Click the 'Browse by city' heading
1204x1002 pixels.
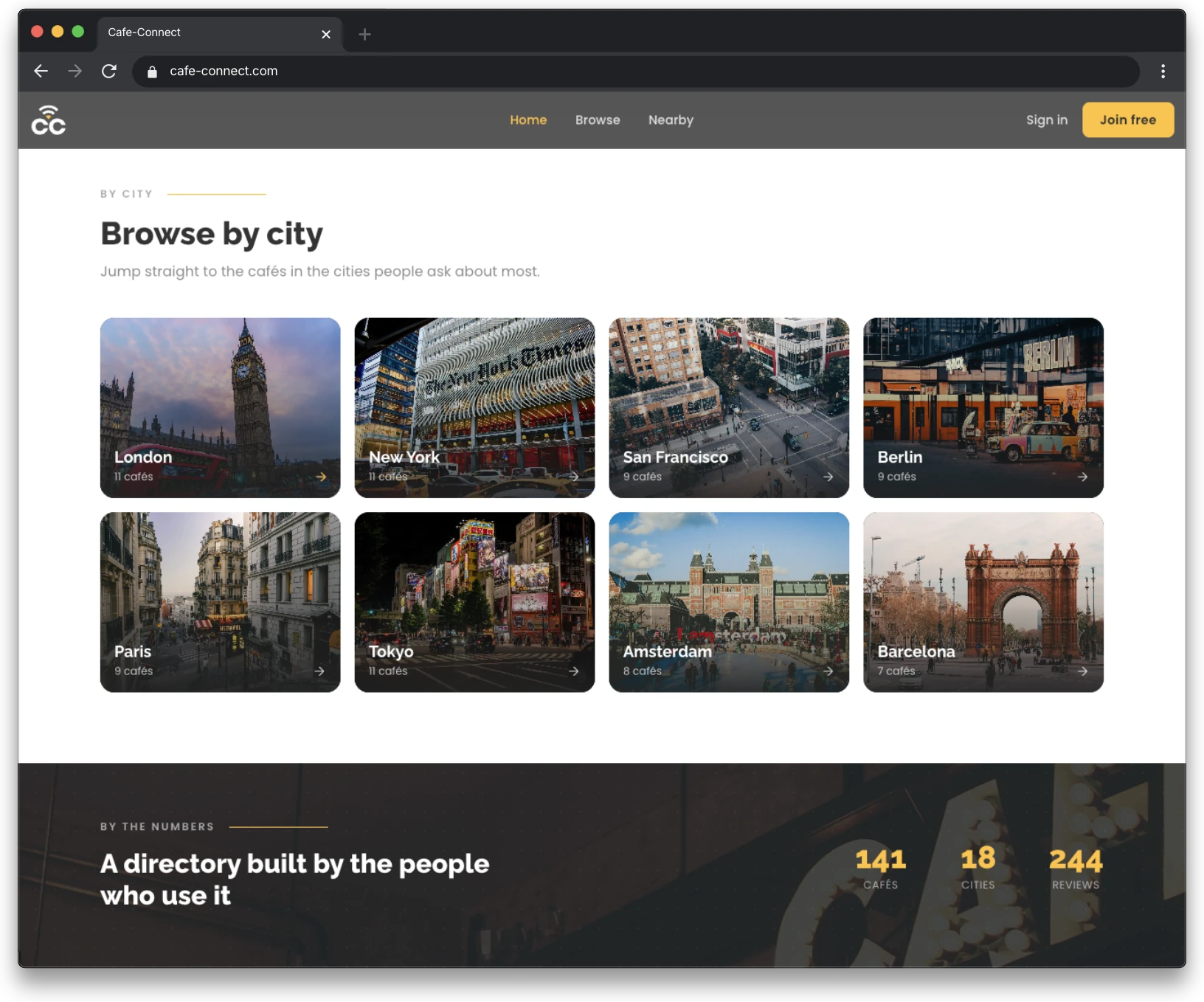coord(212,234)
